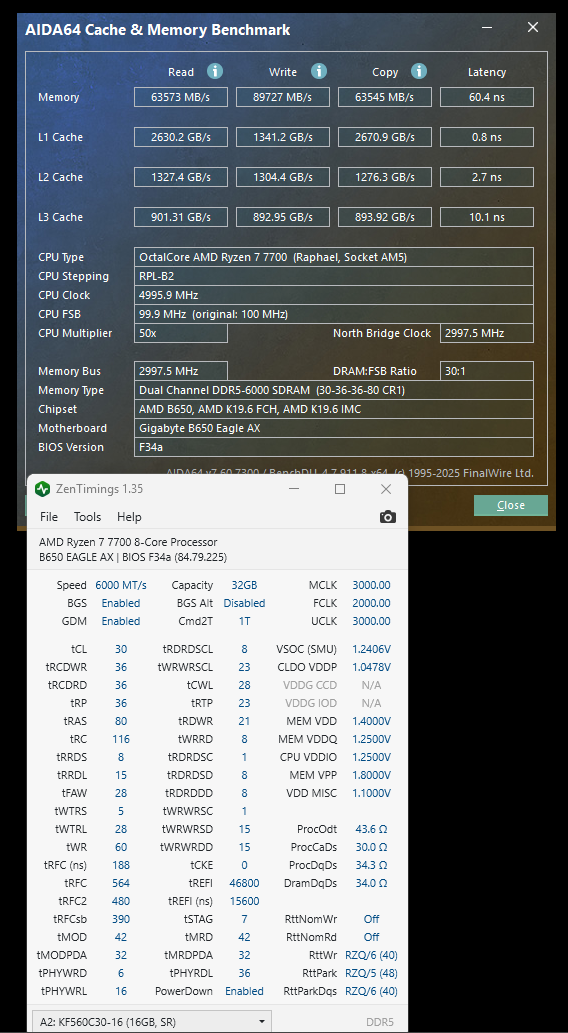Image resolution: width=568 pixels, height=1033 pixels.
Task: Click the BGS Alt Disabled value
Action: 244,603
